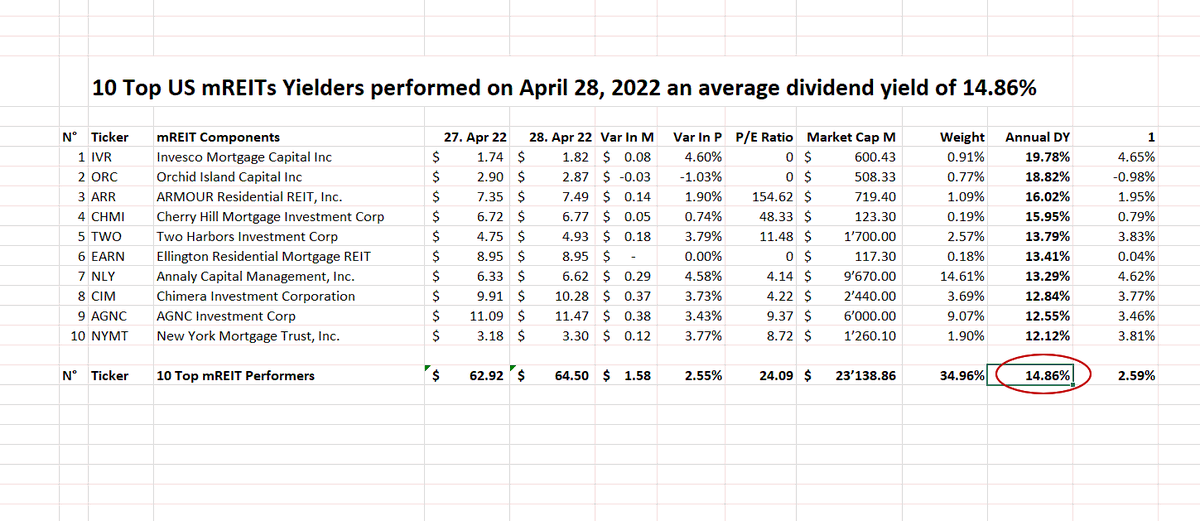1200x521 pixels.
Task: Select New York Mortgage Trust, Inc. cell
Action: point(248,336)
